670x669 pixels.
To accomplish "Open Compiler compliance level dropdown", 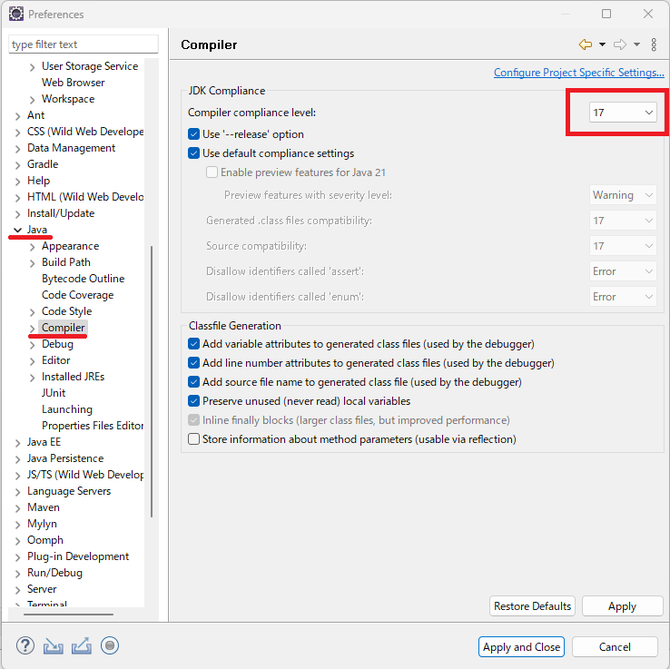I will [x=623, y=112].
